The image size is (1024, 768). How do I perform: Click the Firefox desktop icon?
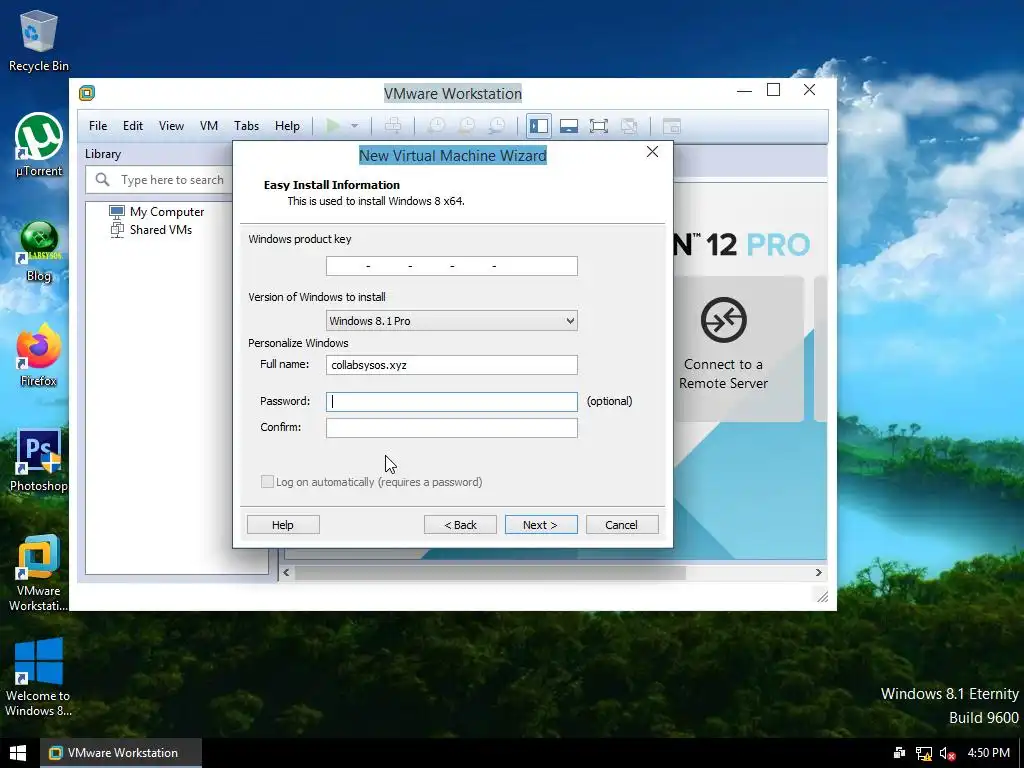click(39, 356)
